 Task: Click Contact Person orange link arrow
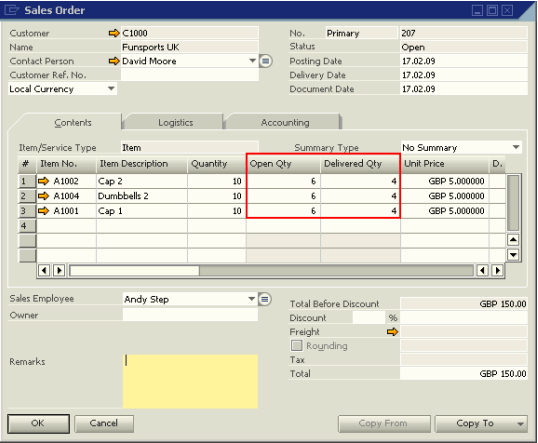pyautogui.click(x=114, y=61)
